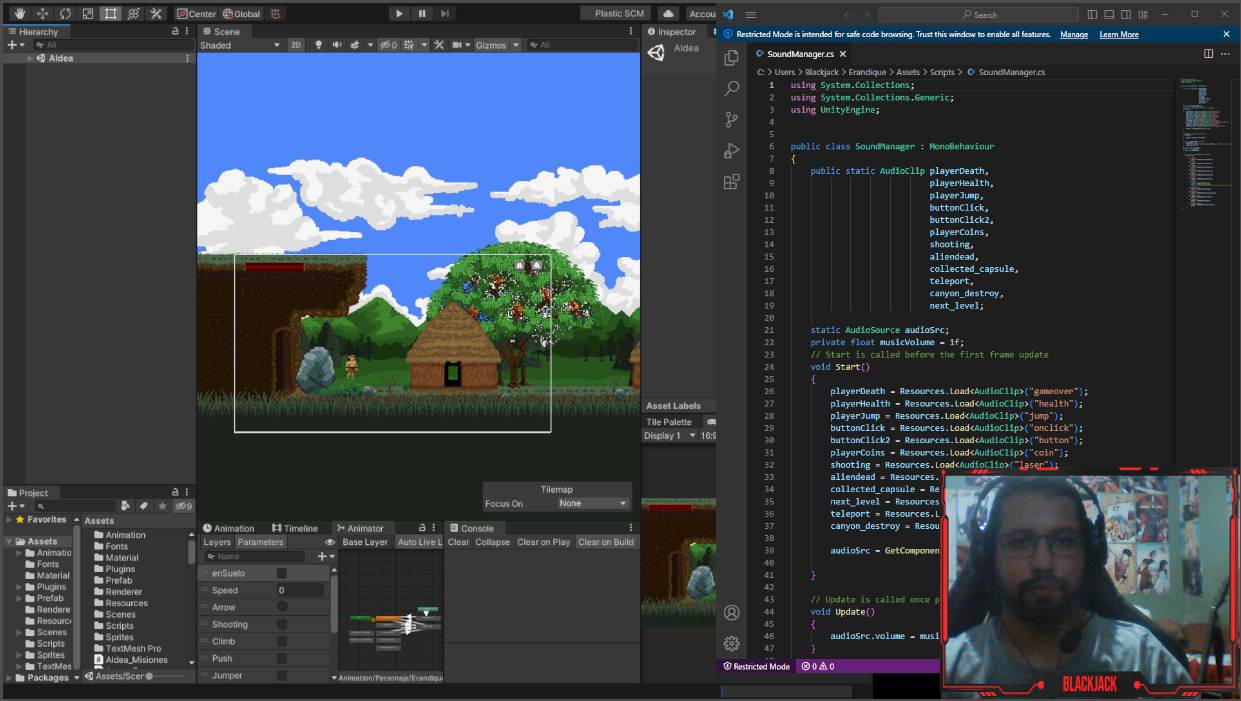Show the Animator Layers list
The height and width of the screenshot is (701, 1241).
click(x=217, y=542)
